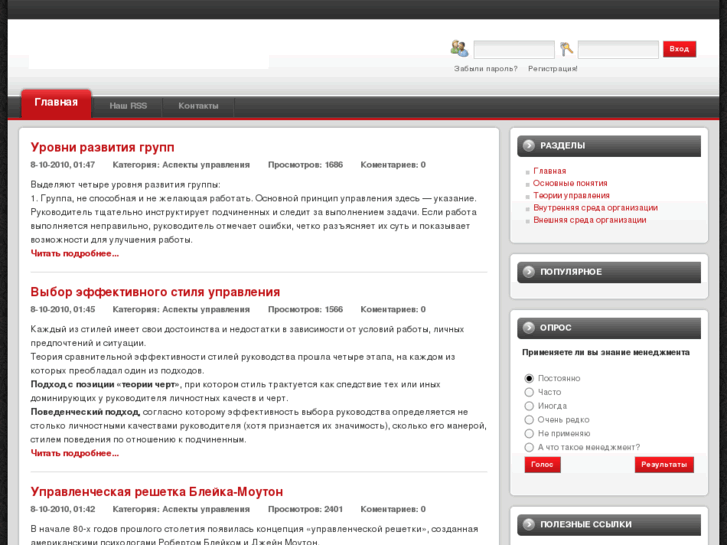Image resolution: width=727 pixels, height=545 pixels.
Task: Open the Наш RSS tab
Action: 128,106
